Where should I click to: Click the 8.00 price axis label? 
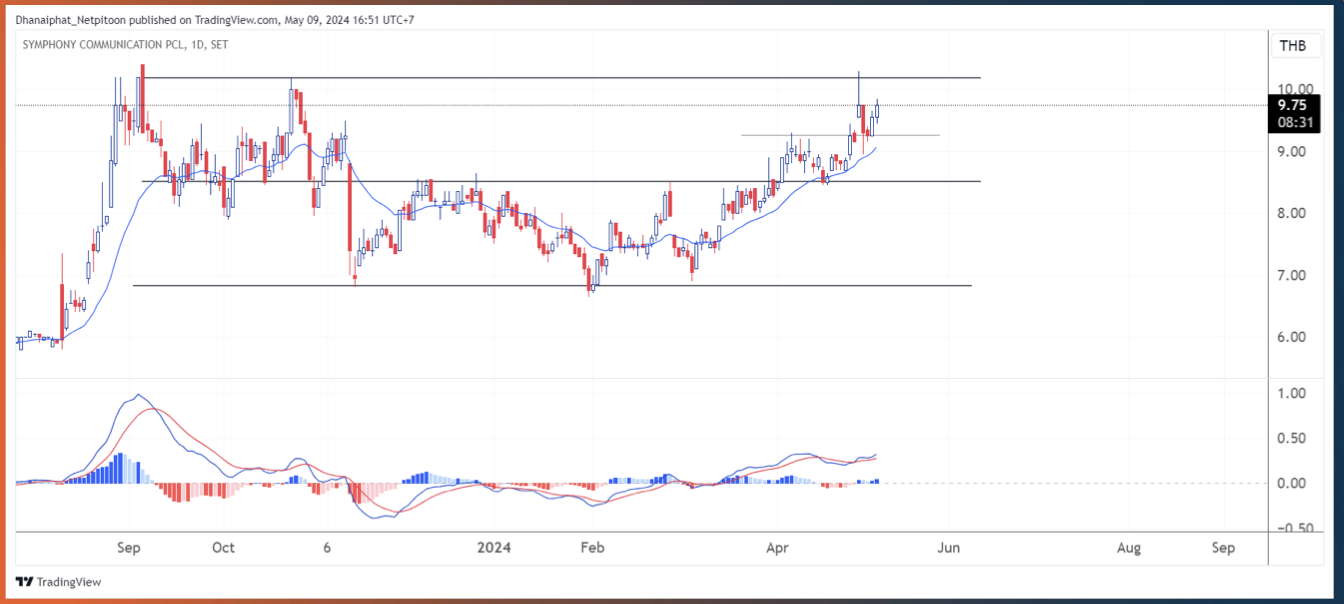coord(1293,213)
